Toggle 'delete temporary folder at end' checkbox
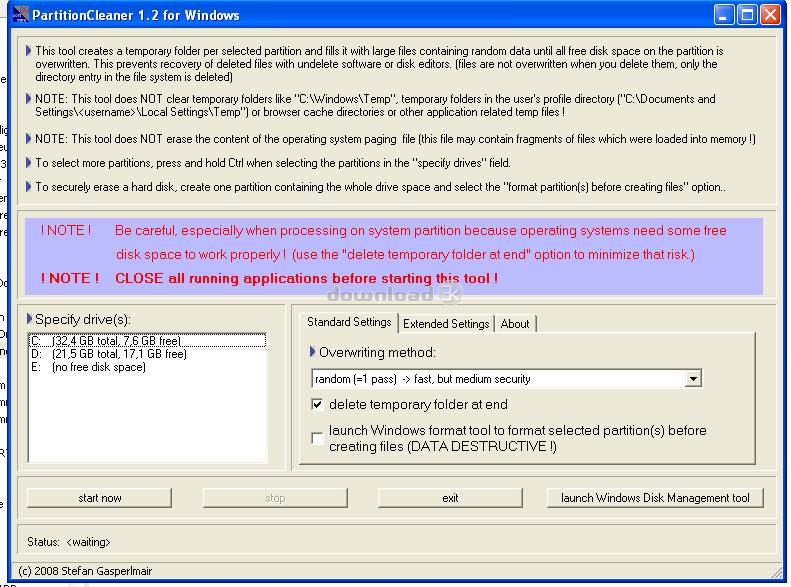Image resolution: width=791 pixels, height=587 pixels. click(317, 404)
